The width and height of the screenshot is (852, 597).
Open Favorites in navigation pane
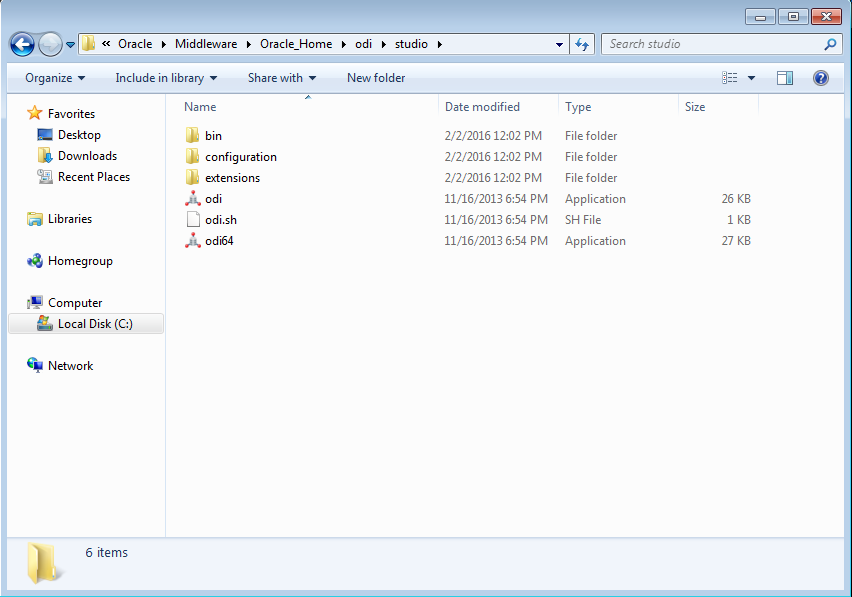71,114
